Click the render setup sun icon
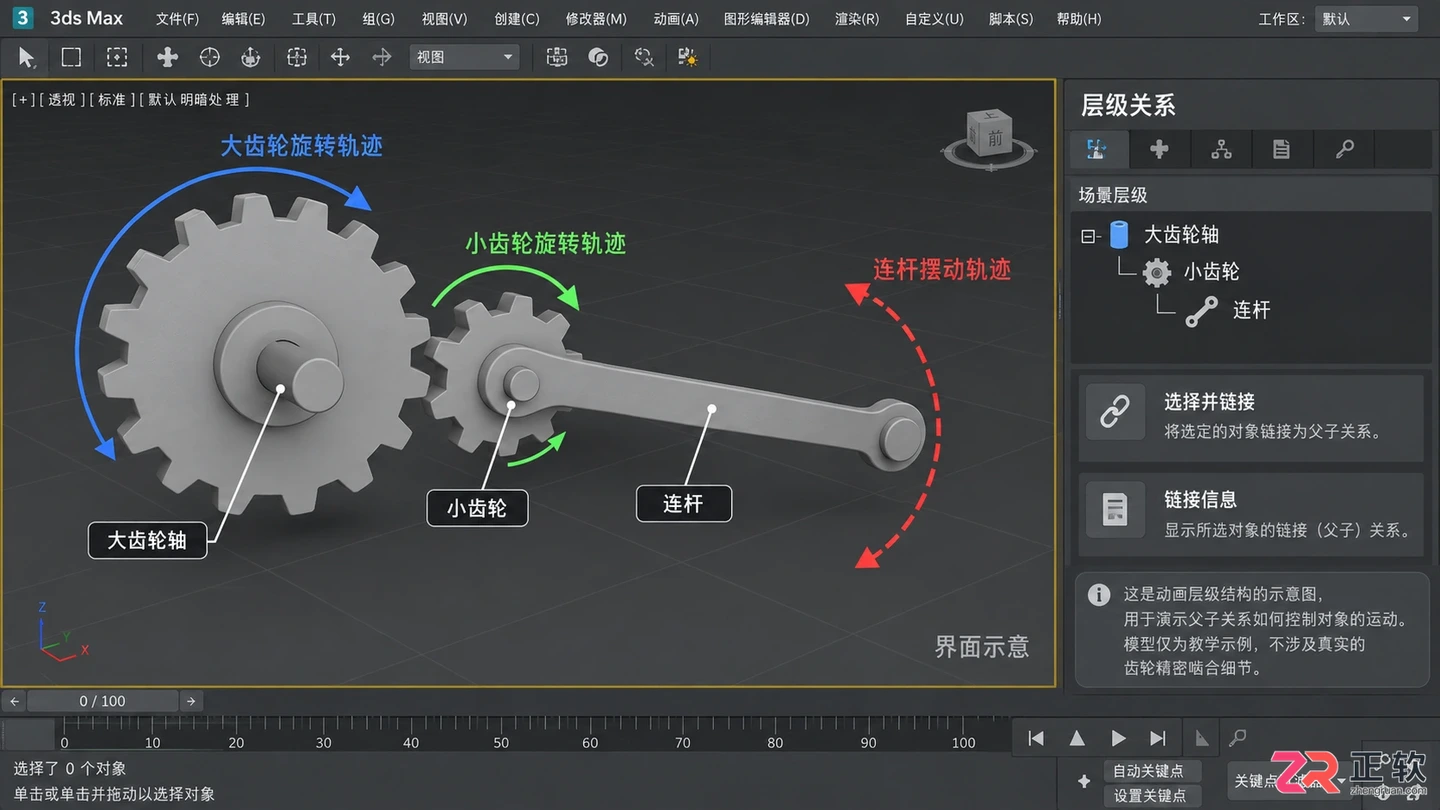The height and width of the screenshot is (810, 1440). tap(688, 57)
